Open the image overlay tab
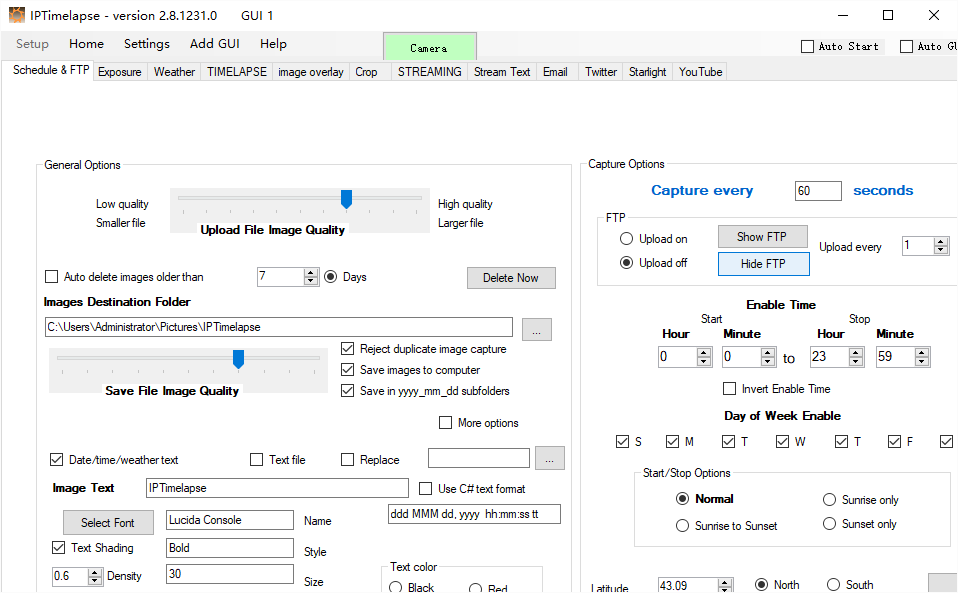 [311, 72]
